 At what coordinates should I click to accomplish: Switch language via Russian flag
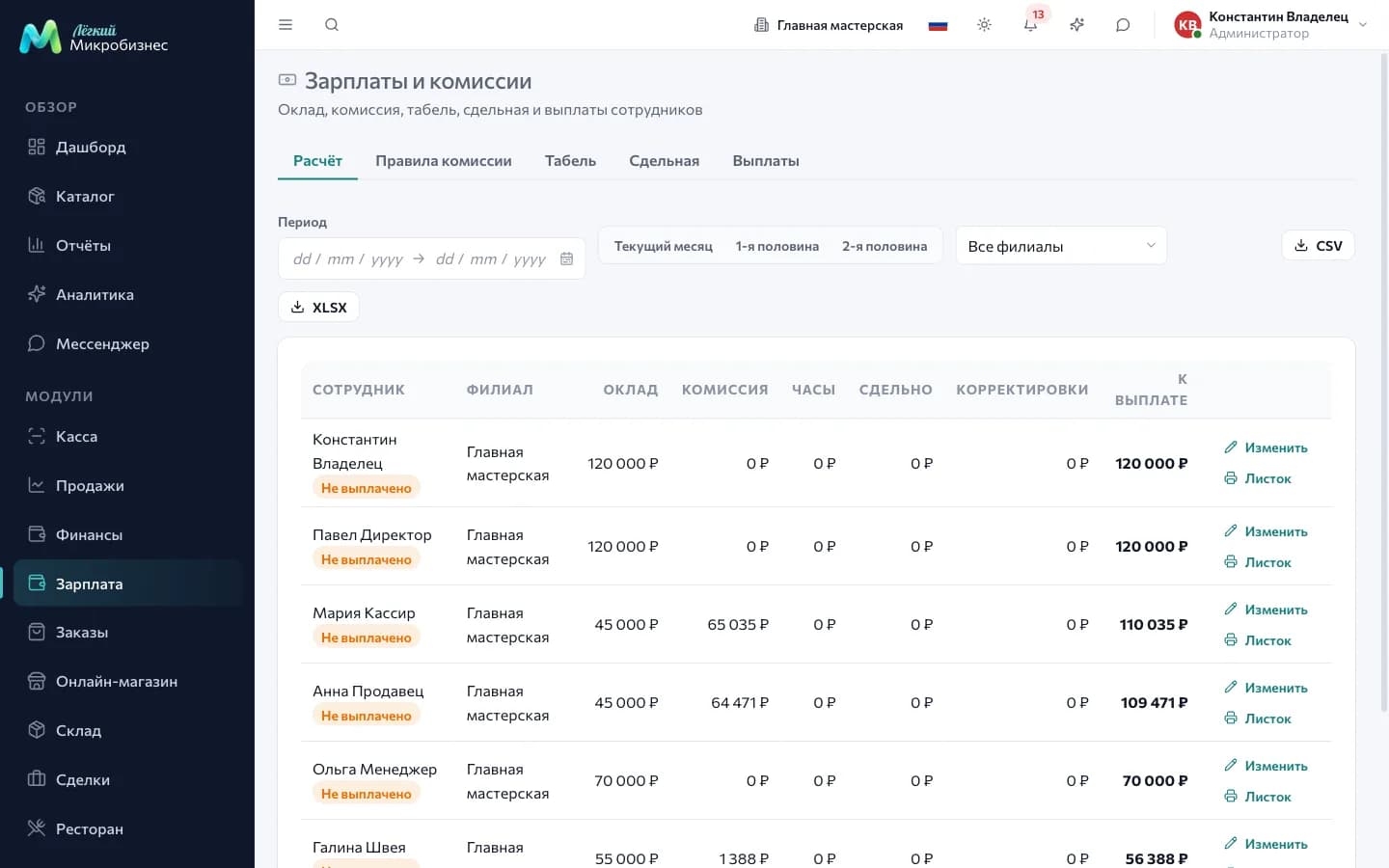[938, 25]
